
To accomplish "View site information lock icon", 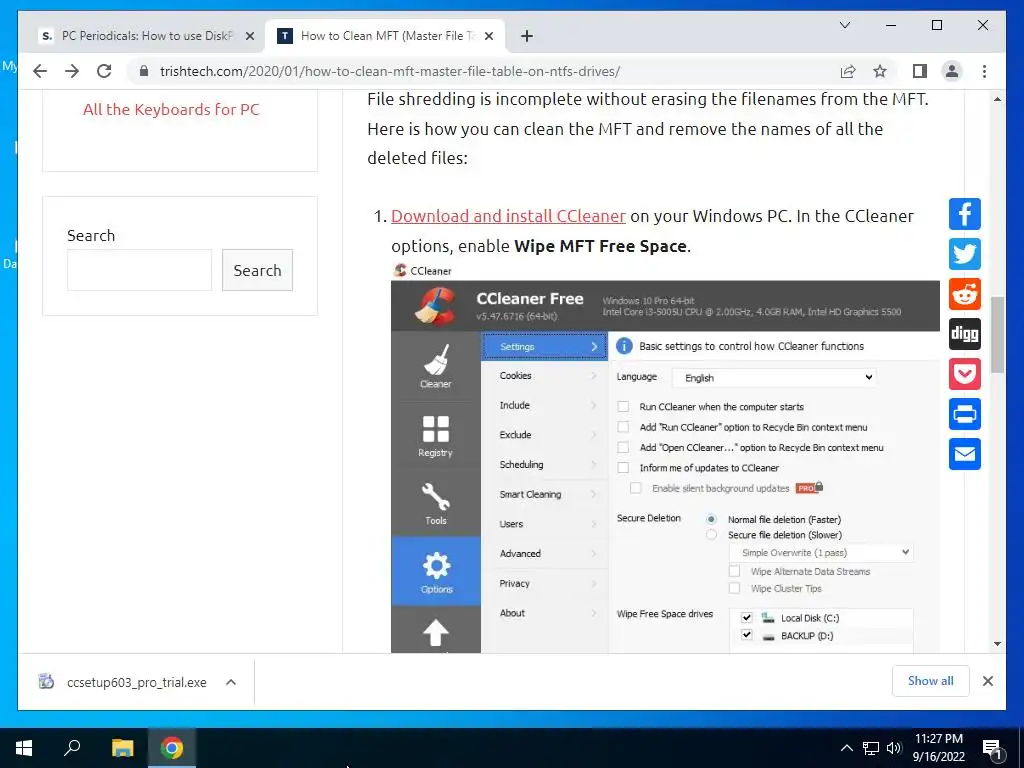I will coord(144,71).
